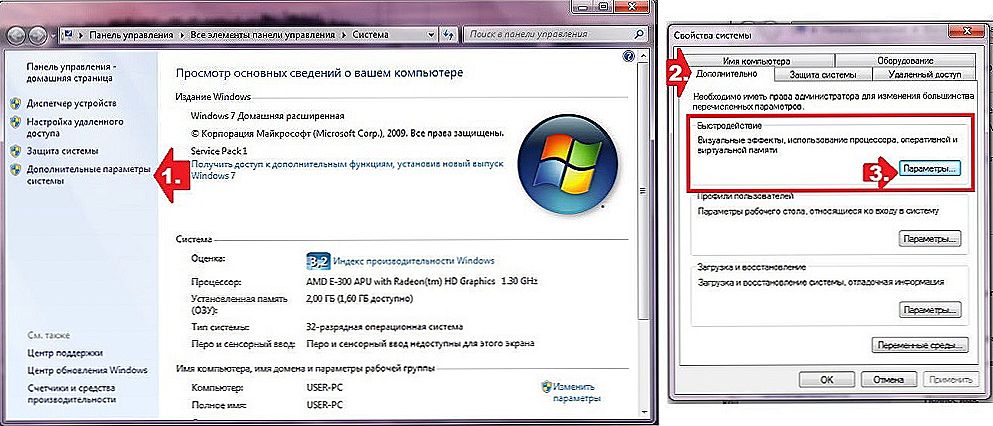Open Диспетчер устройств link
This screenshot has height=426, width=993.
(72, 103)
